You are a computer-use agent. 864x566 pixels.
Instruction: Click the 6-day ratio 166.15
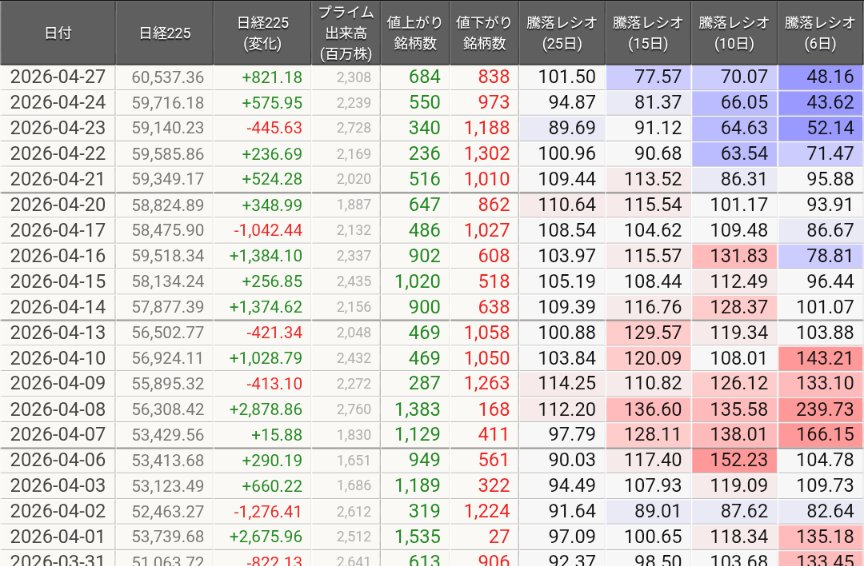825,434
